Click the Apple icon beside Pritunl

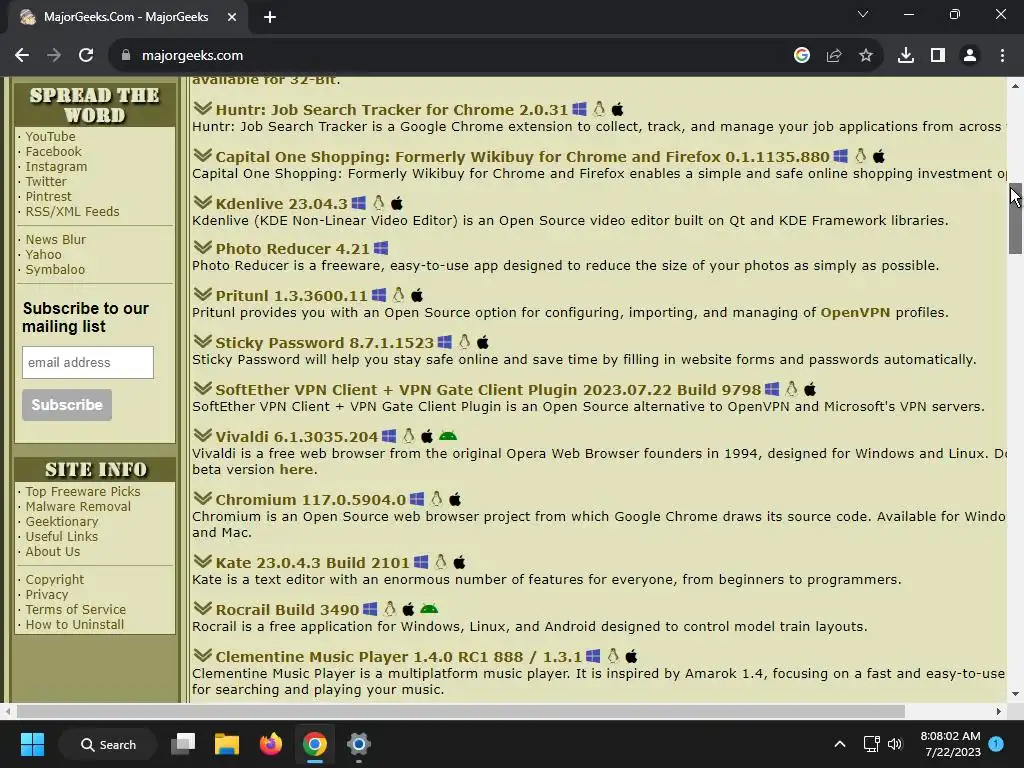(x=417, y=295)
